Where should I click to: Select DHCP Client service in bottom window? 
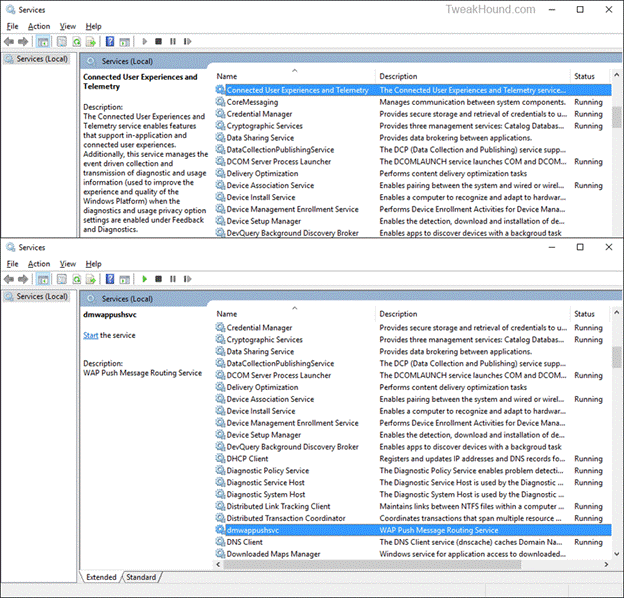click(x=413, y=458)
